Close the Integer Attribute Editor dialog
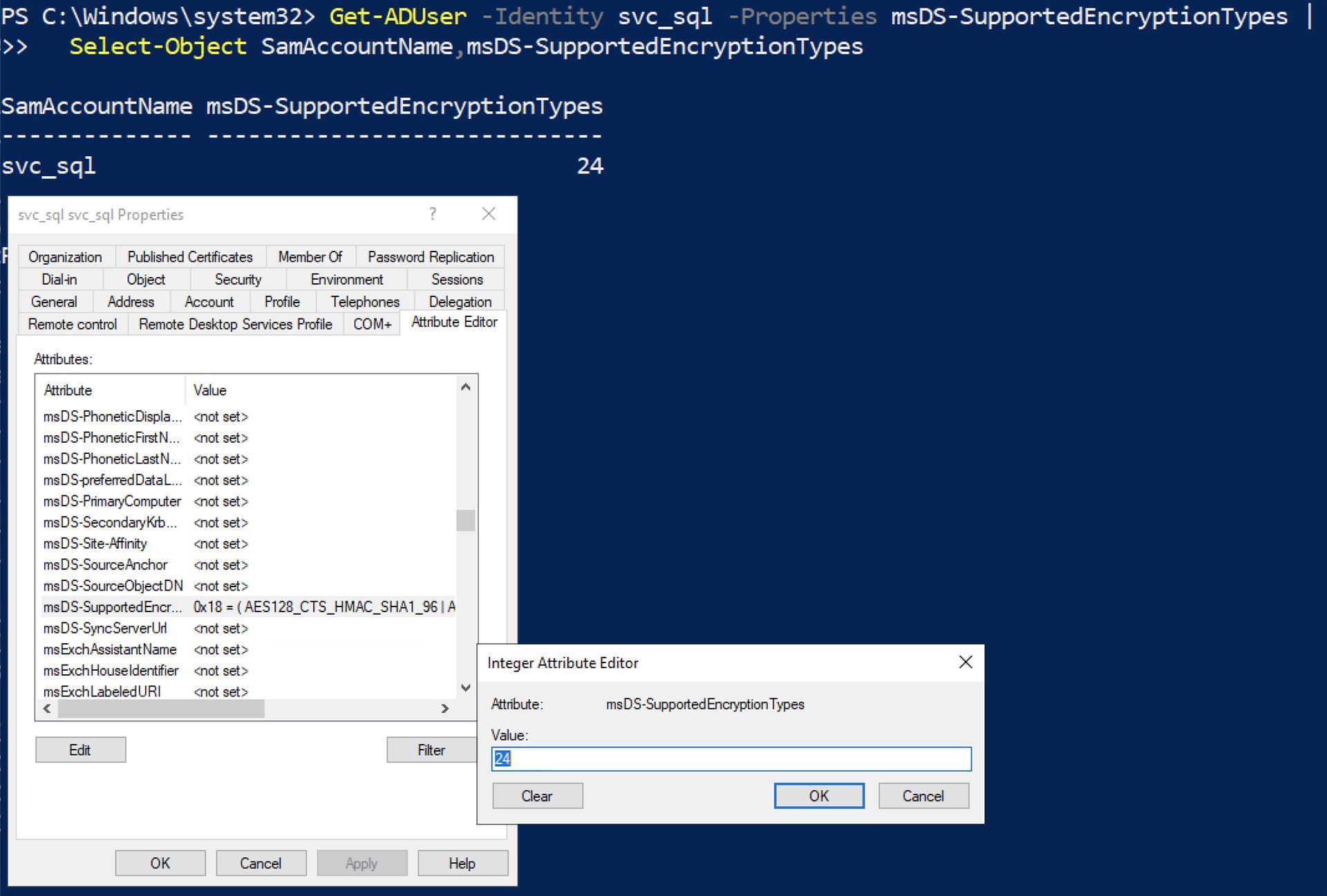This screenshot has height=896, width=1327. coord(966,662)
